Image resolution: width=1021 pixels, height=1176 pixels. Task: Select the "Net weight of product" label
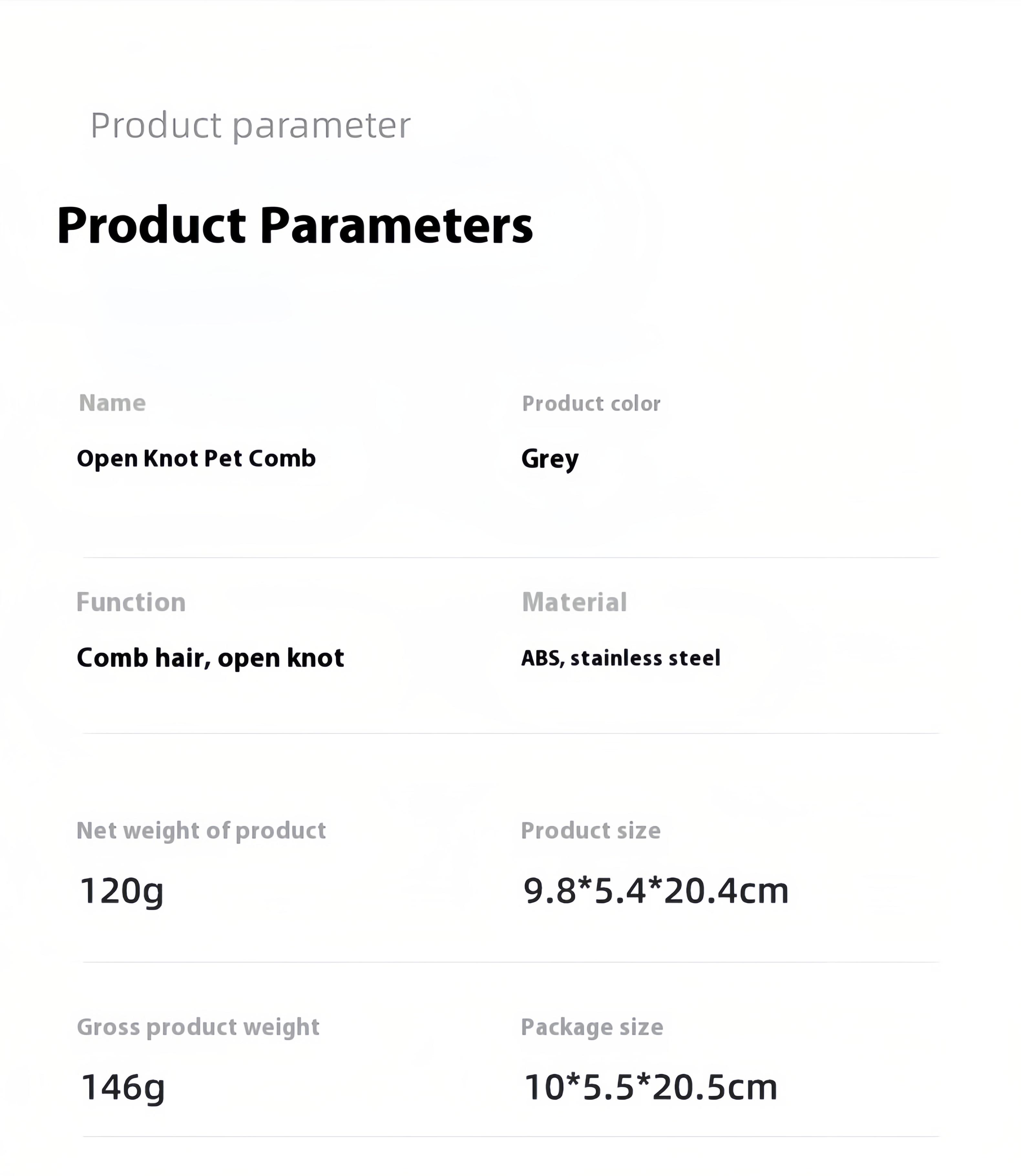201,831
